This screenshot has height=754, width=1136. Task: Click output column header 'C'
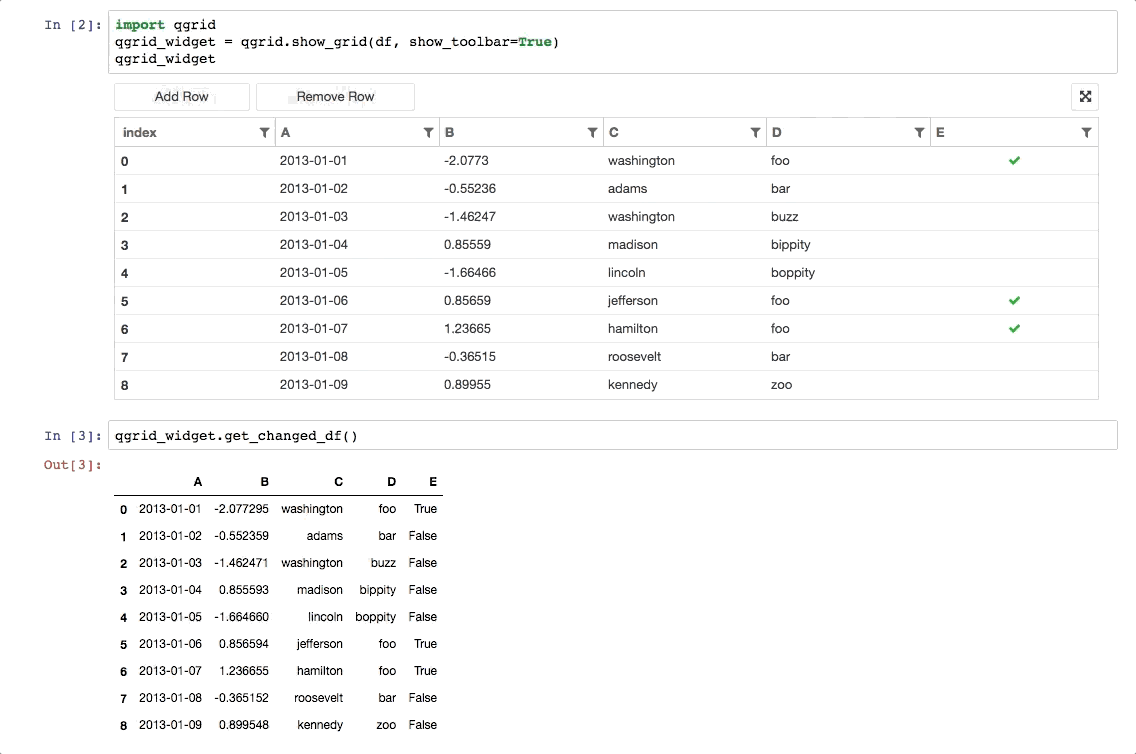point(338,482)
